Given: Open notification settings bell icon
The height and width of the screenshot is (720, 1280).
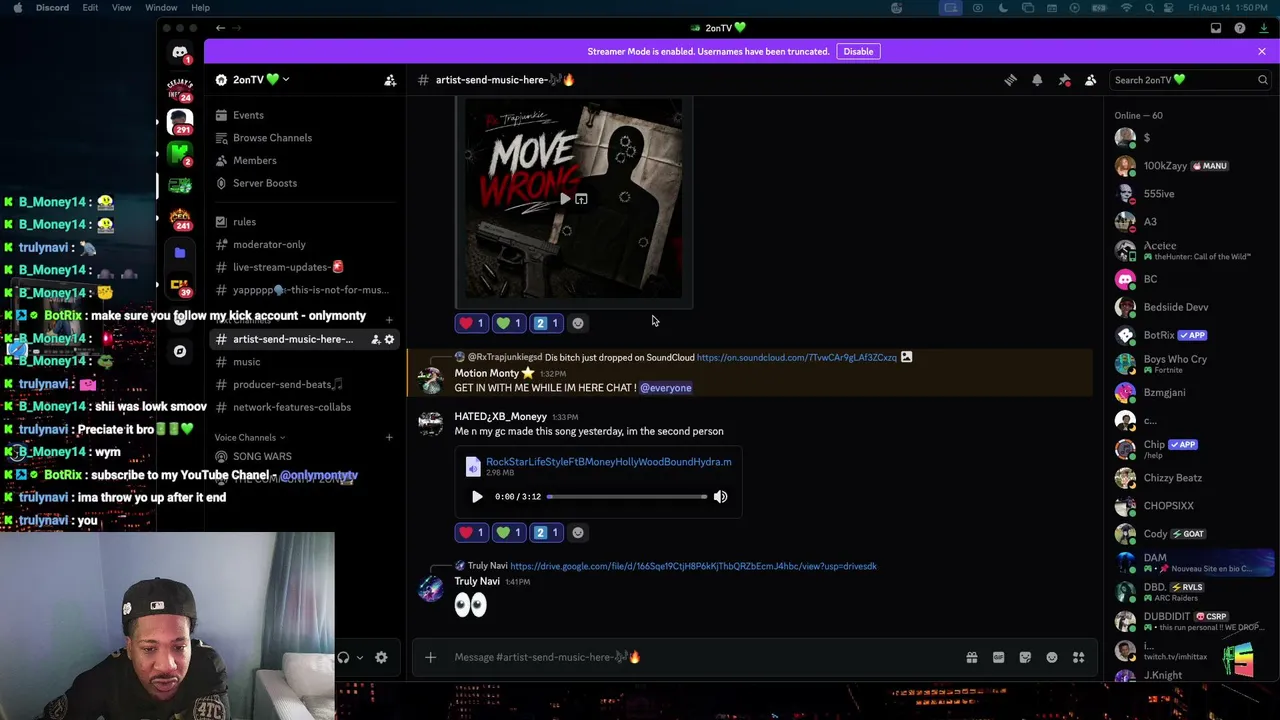Looking at the screenshot, I should click(1037, 80).
